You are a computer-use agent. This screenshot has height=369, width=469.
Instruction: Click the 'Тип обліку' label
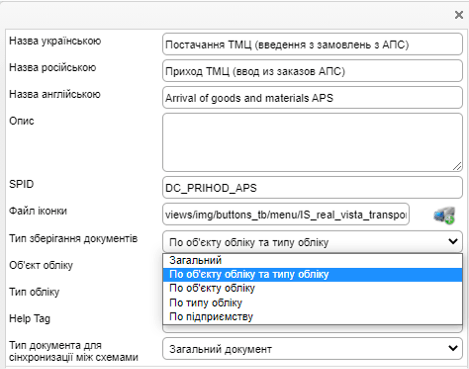34,292
